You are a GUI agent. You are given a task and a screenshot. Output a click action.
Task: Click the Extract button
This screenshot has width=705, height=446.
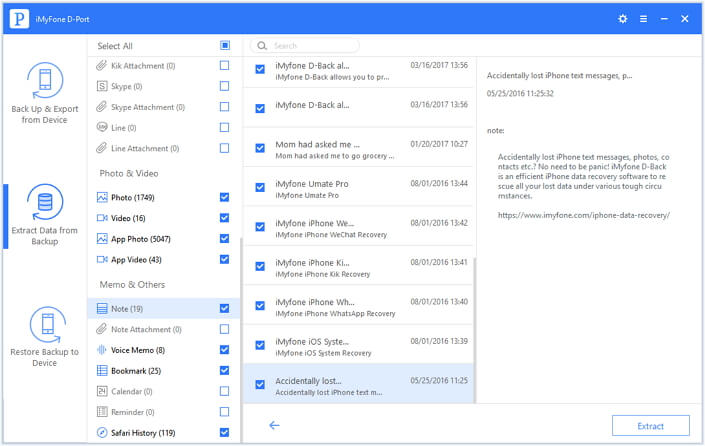[651, 425]
